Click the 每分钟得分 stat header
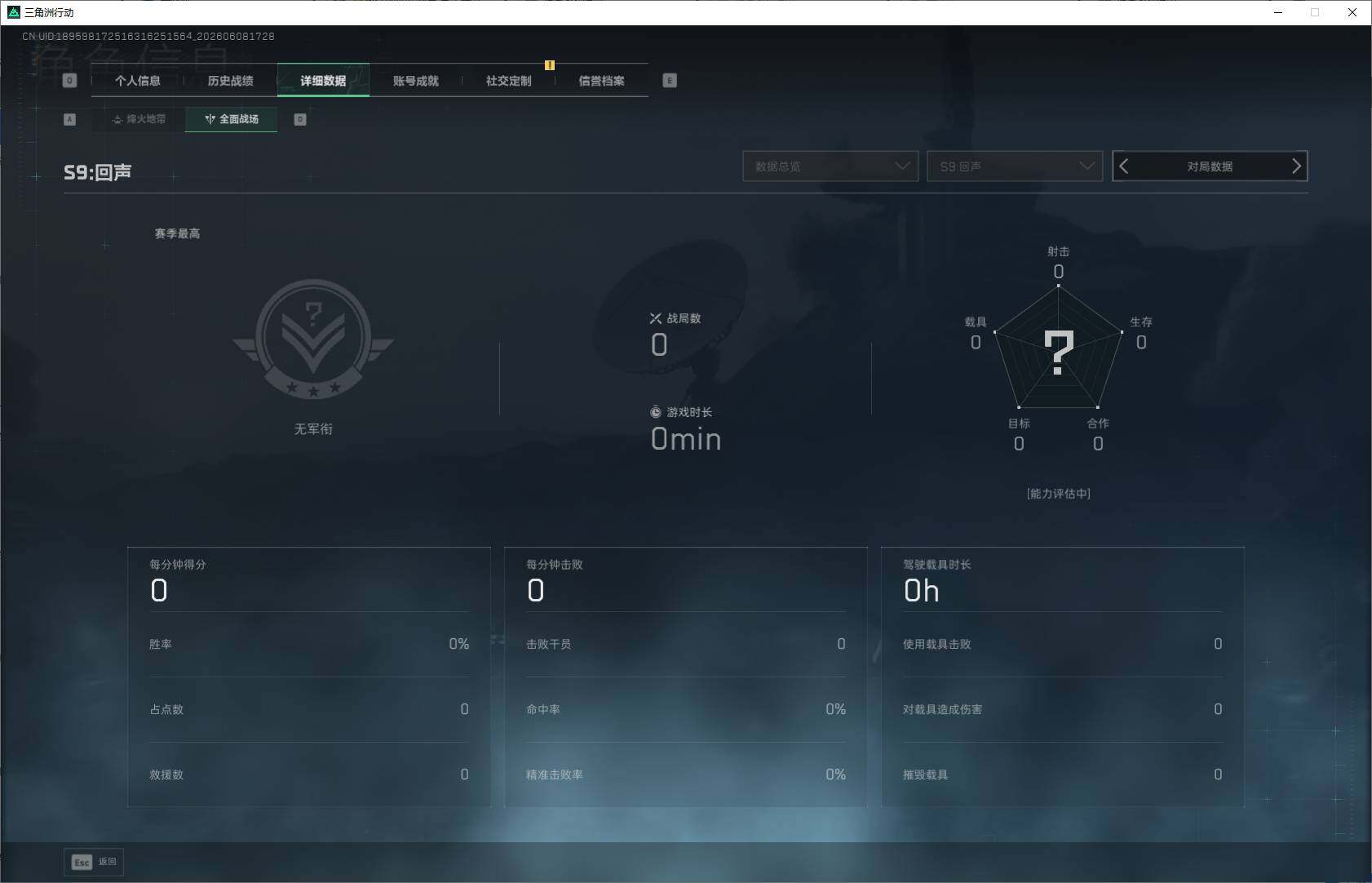Image resolution: width=1372 pixels, height=883 pixels. [x=178, y=565]
